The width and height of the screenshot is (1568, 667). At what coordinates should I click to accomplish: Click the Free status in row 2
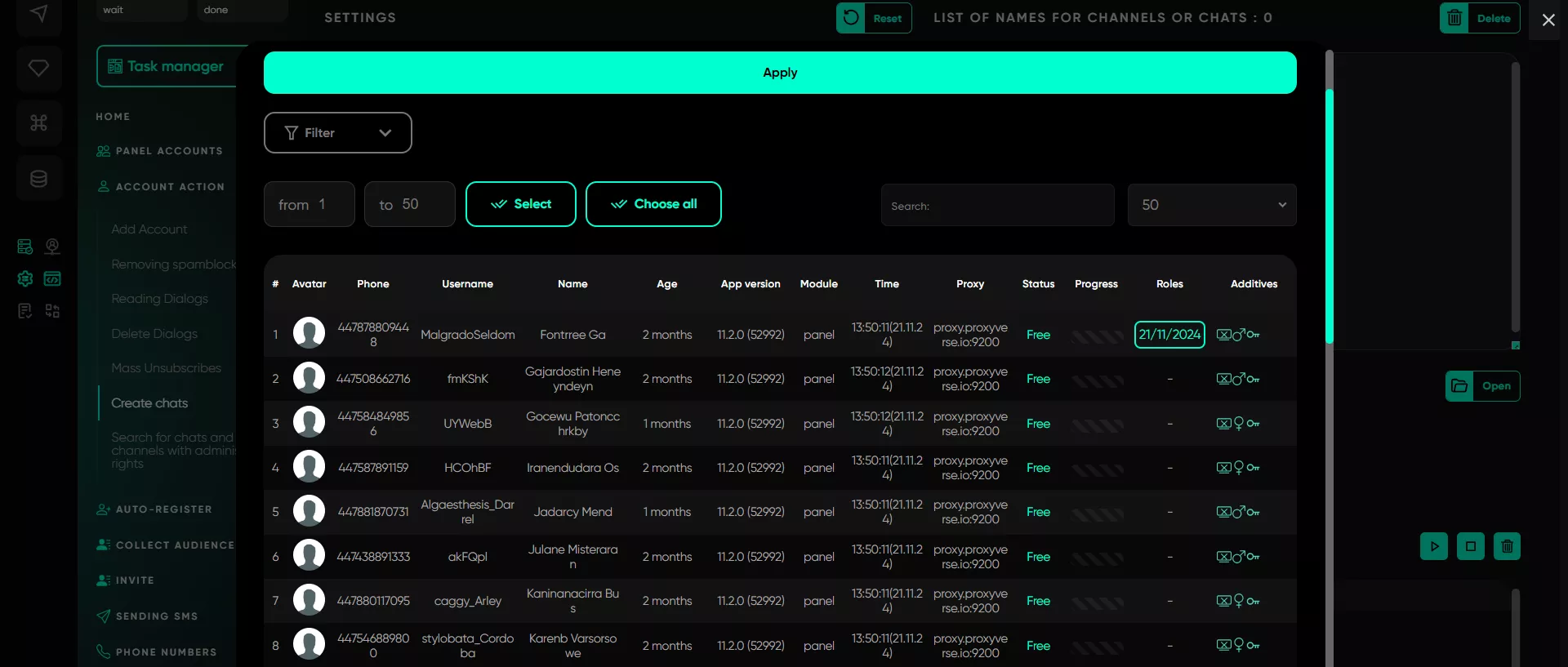point(1038,379)
